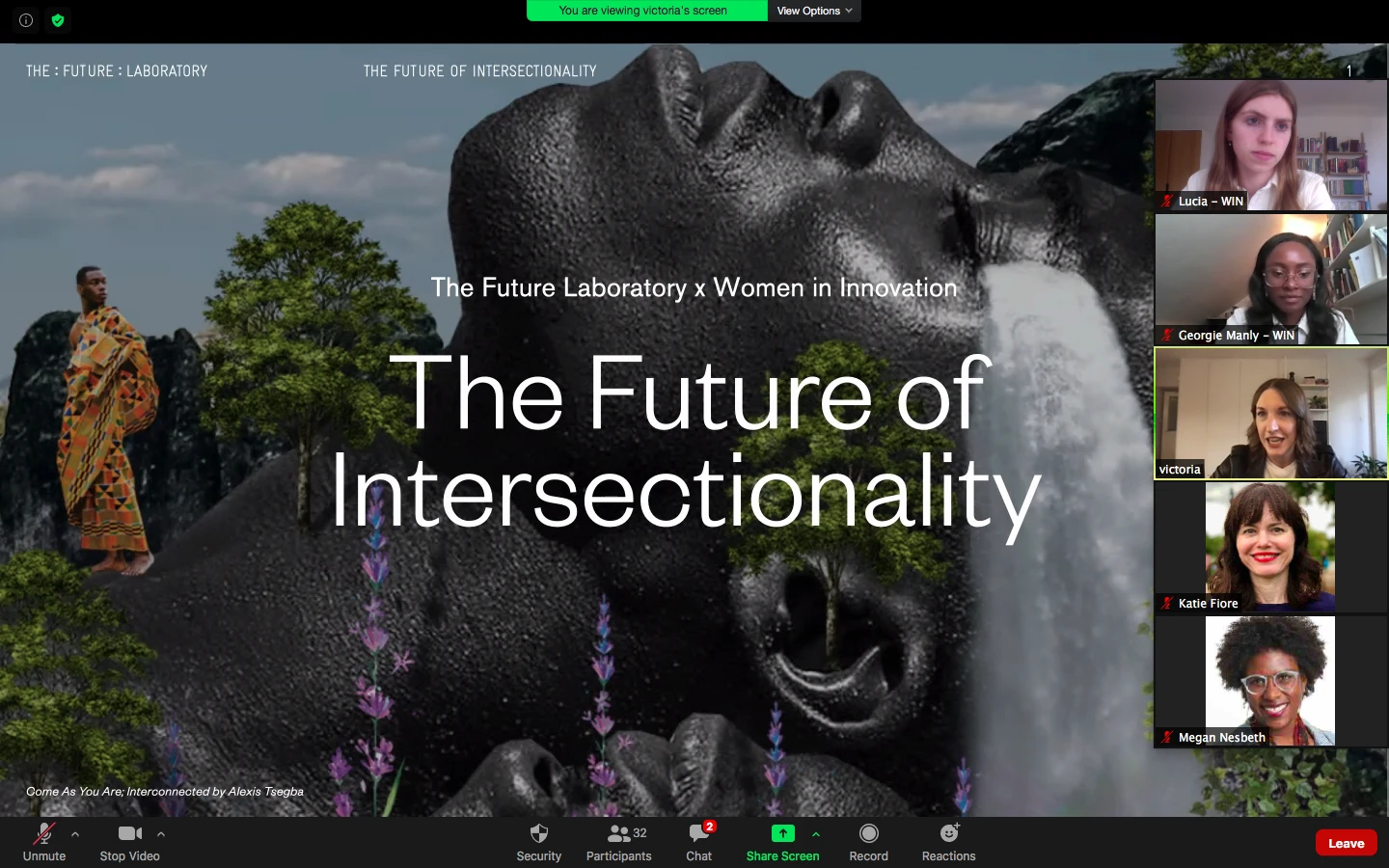Screen dimensions: 1389x868
Task: Open the Reactions emoji icon
Action: pyautogui.click(x=946, y=833)
